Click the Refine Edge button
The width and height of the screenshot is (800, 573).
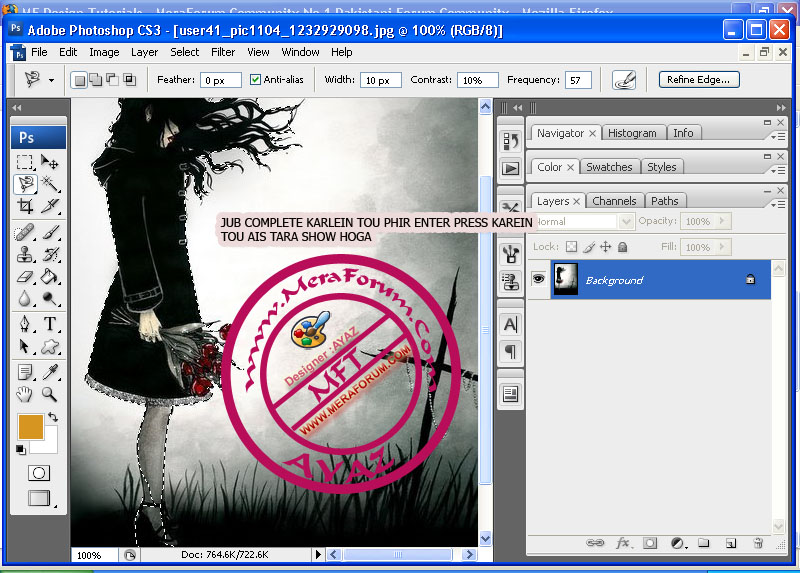click(698, 80)
